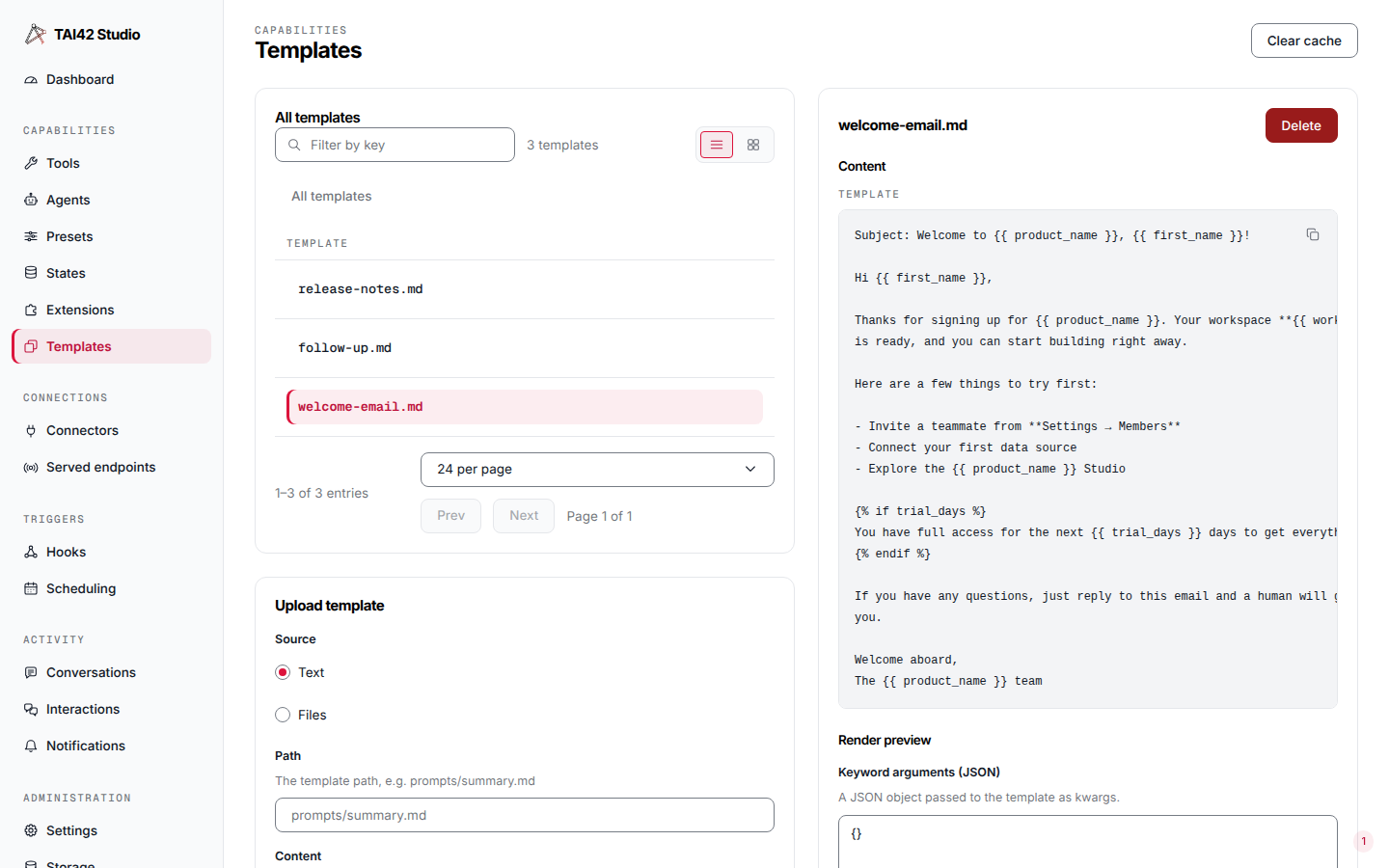Click the 3 templates count text
The height and width of the screenshot is (868, 1389).
click(562, 146)
